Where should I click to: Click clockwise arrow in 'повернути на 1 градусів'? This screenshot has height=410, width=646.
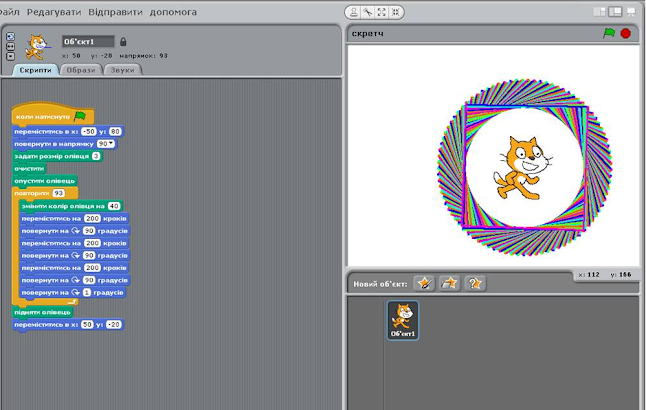(x=75, y=293)
